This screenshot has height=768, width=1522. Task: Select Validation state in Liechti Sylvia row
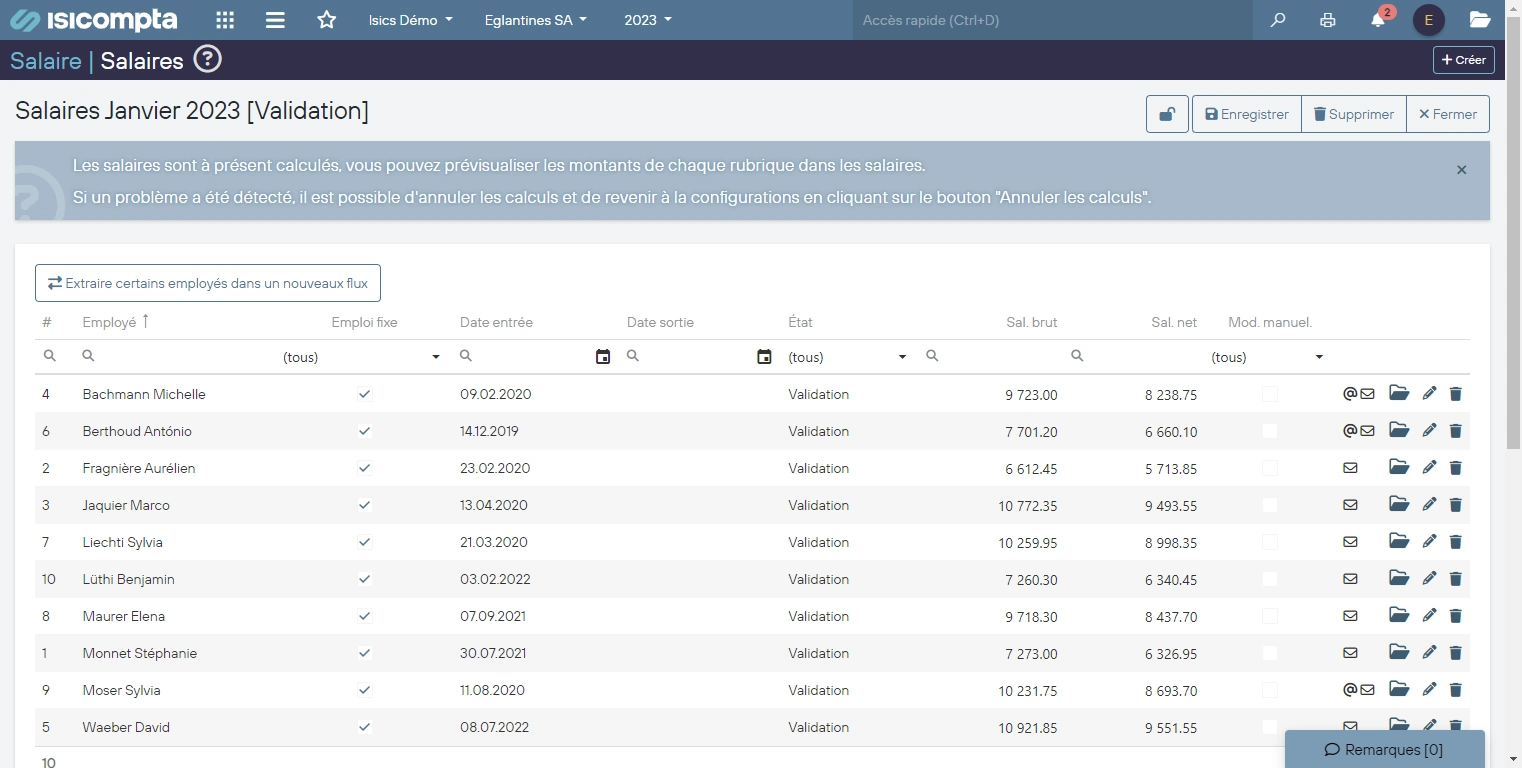(x=818, y=542)
